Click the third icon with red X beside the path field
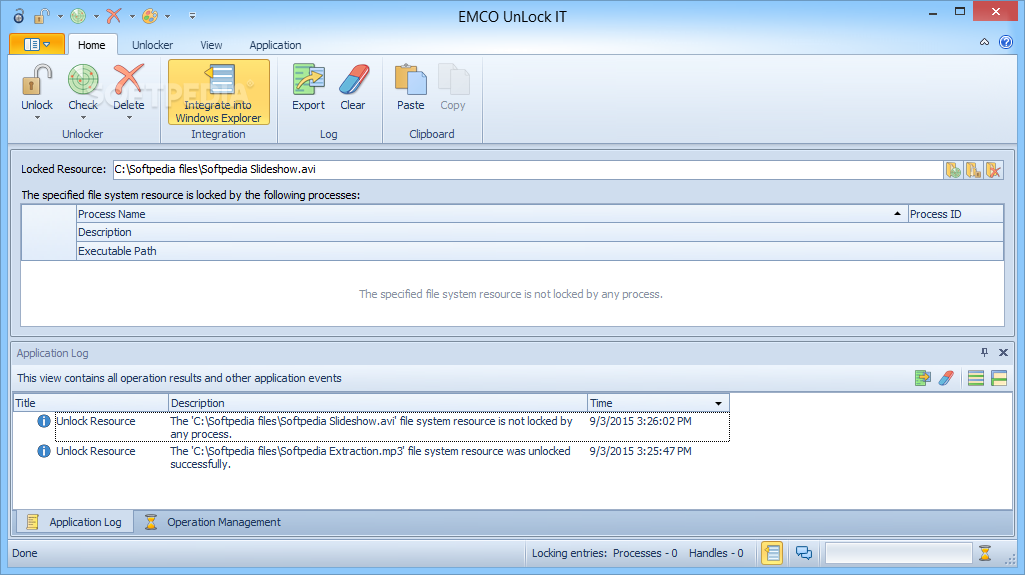 [x=994, y=170]
